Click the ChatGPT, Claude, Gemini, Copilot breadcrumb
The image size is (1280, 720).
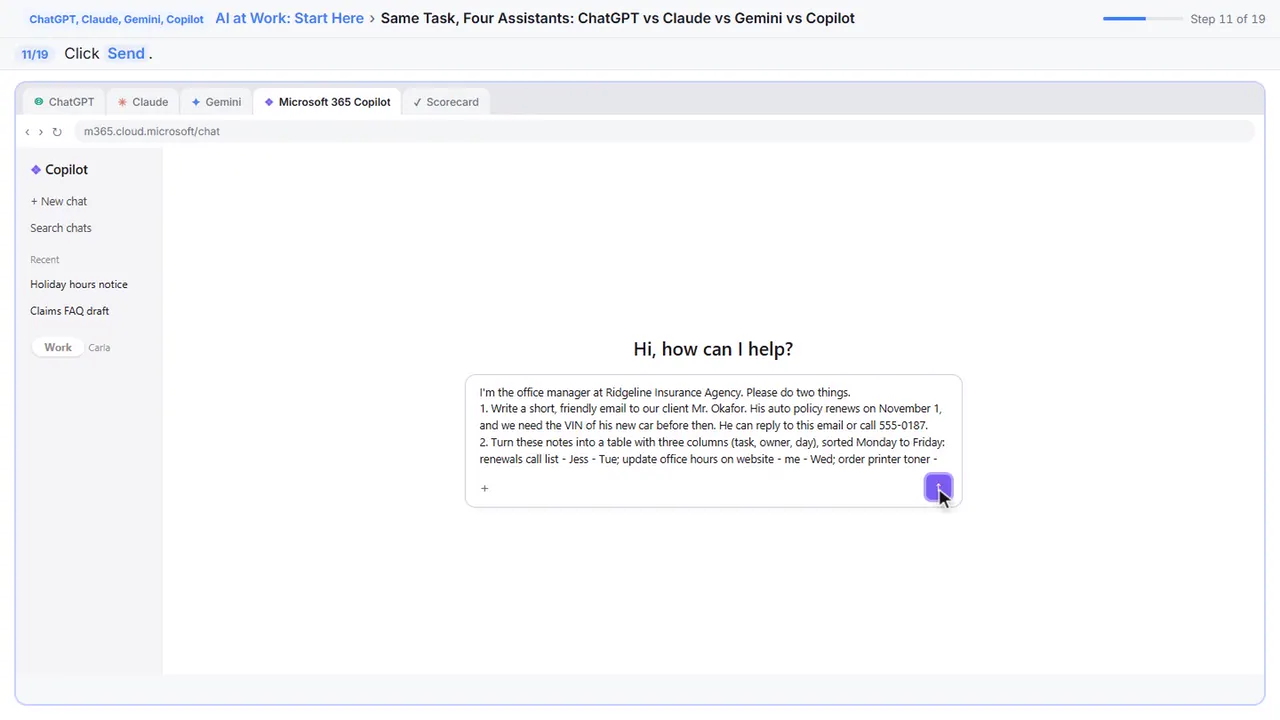[x=116, y=19]
